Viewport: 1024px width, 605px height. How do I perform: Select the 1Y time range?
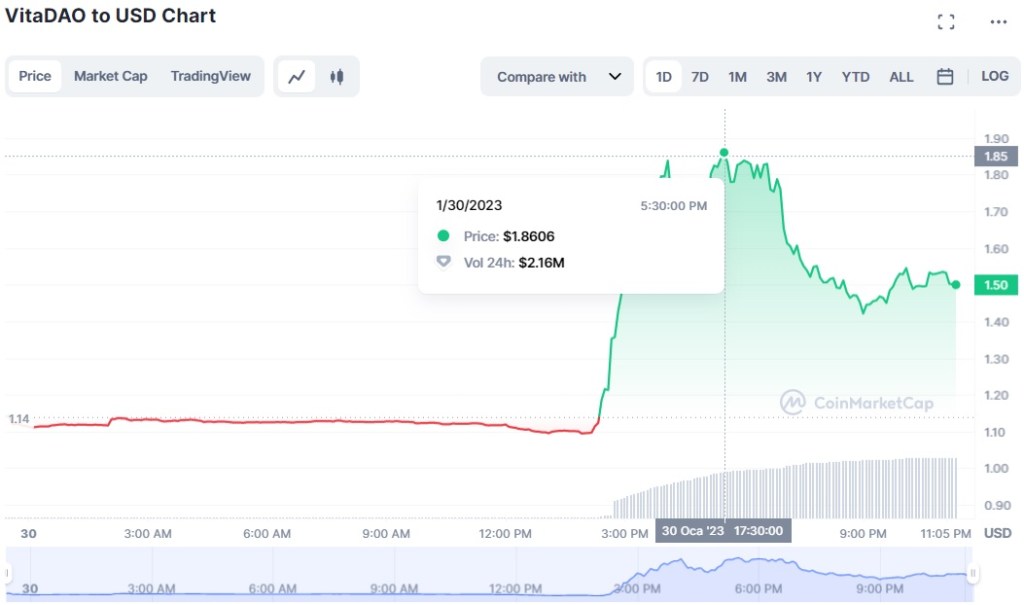(814, 76)
